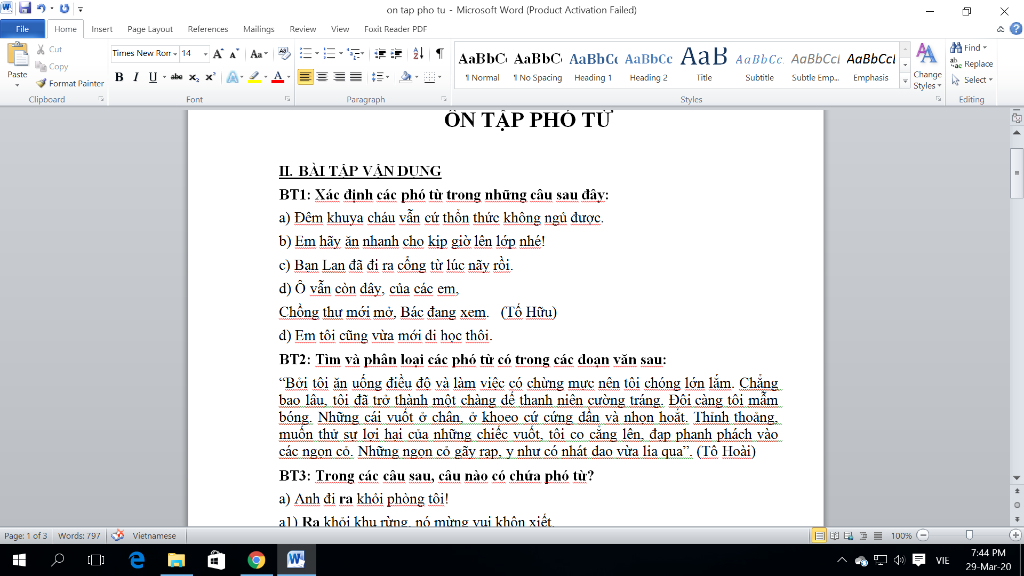Open the Change Case dropdown
The width and height of the screenshot is (1024, 576).
(259, 54)
